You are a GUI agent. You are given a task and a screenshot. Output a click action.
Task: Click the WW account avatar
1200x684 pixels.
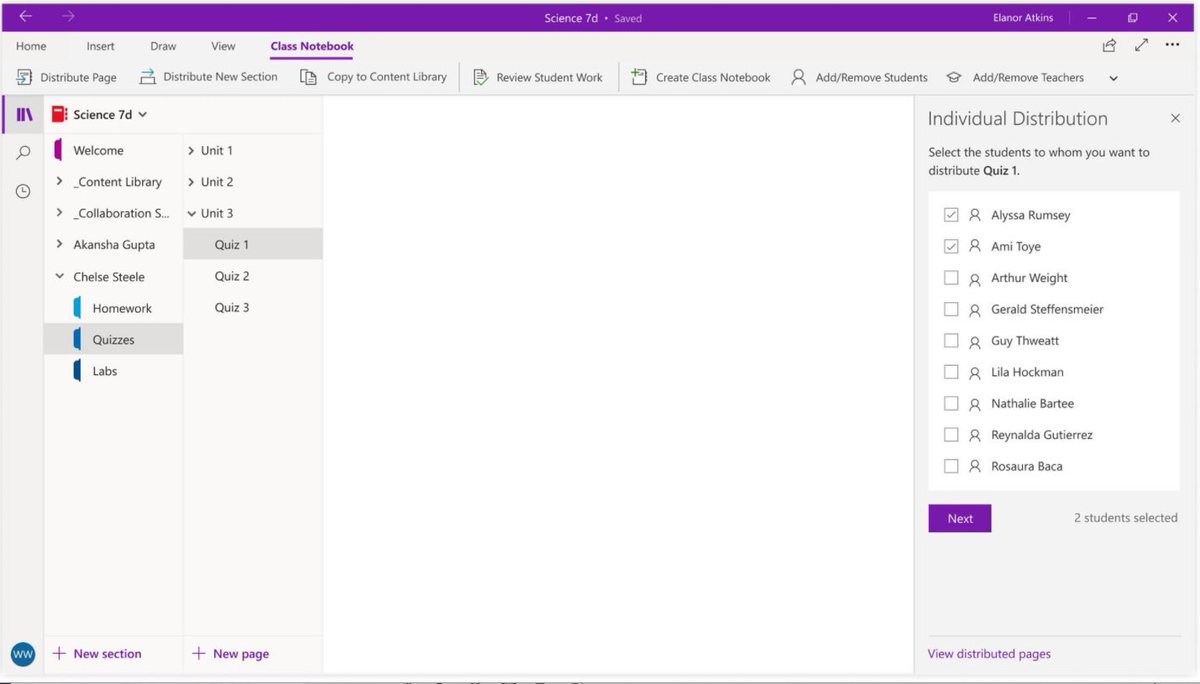[x=23, y=654]
